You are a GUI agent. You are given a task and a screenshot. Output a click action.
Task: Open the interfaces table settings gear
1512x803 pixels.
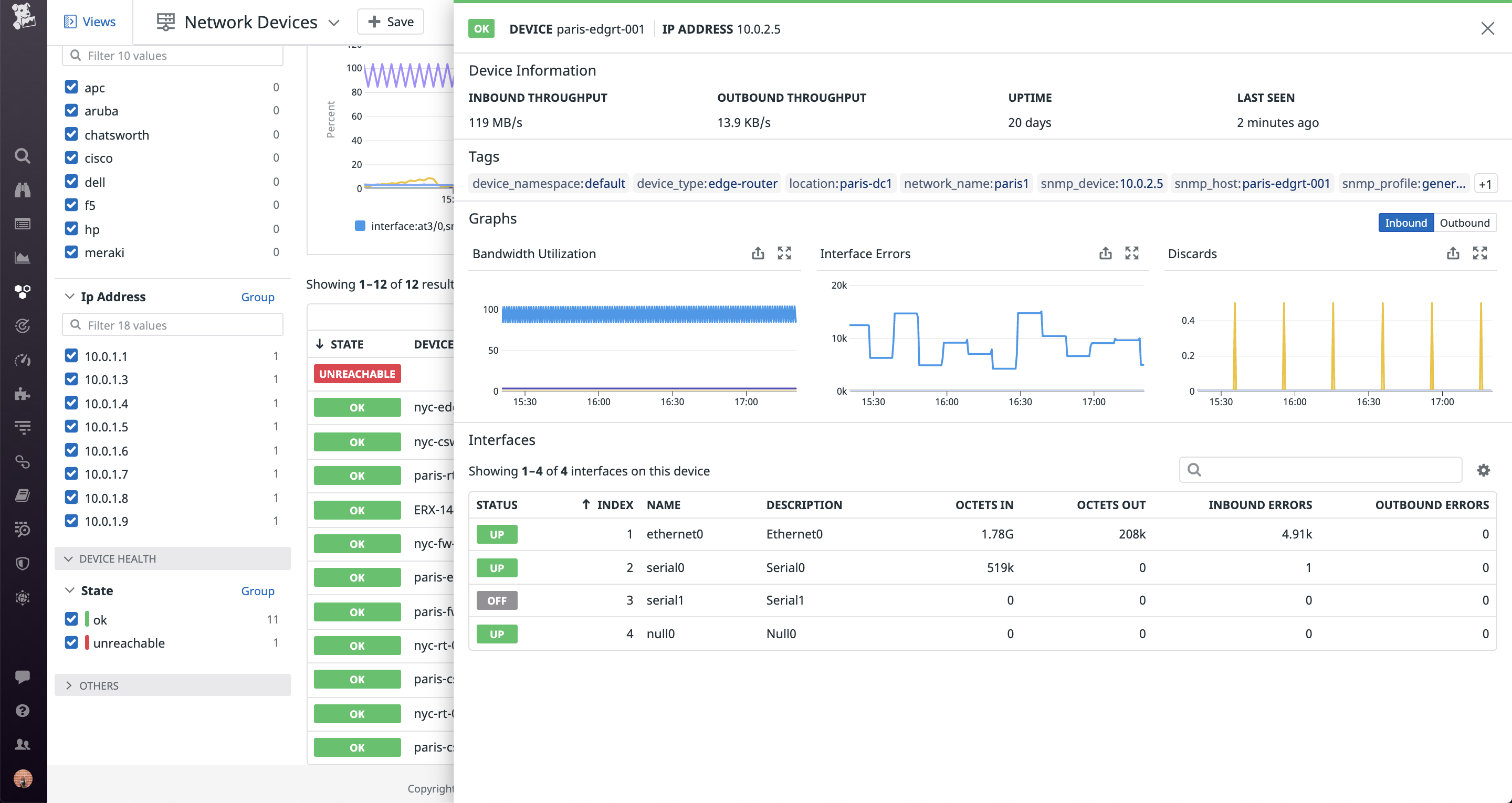pos(1484,470)
